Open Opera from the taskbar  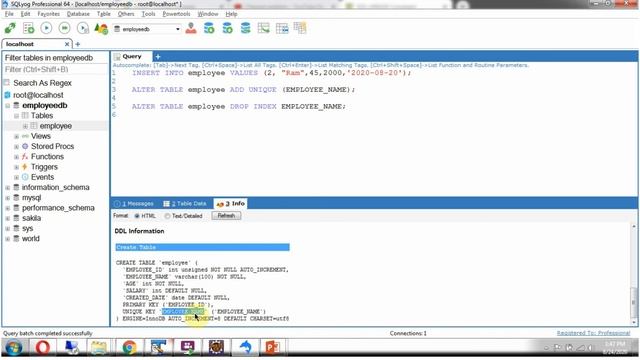[42, 347]
